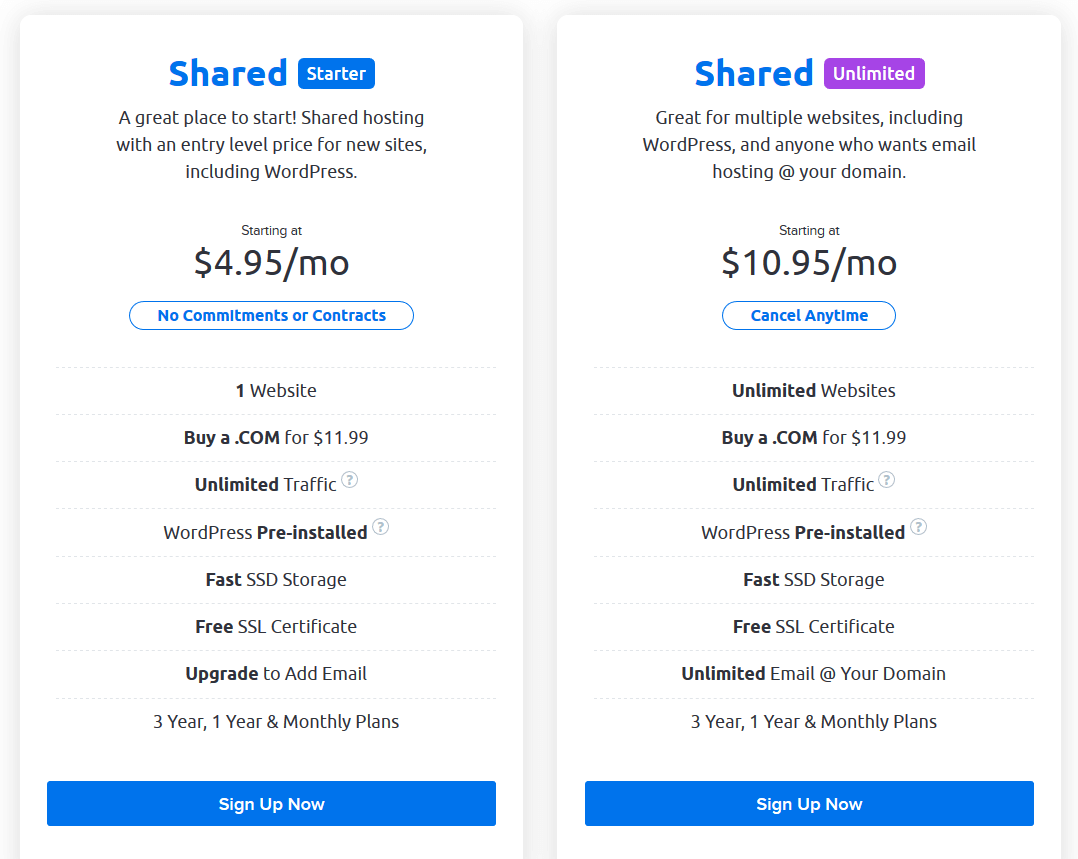
Task: Click Upgrade to Add Email text
Action: click(x=276, y=674)
